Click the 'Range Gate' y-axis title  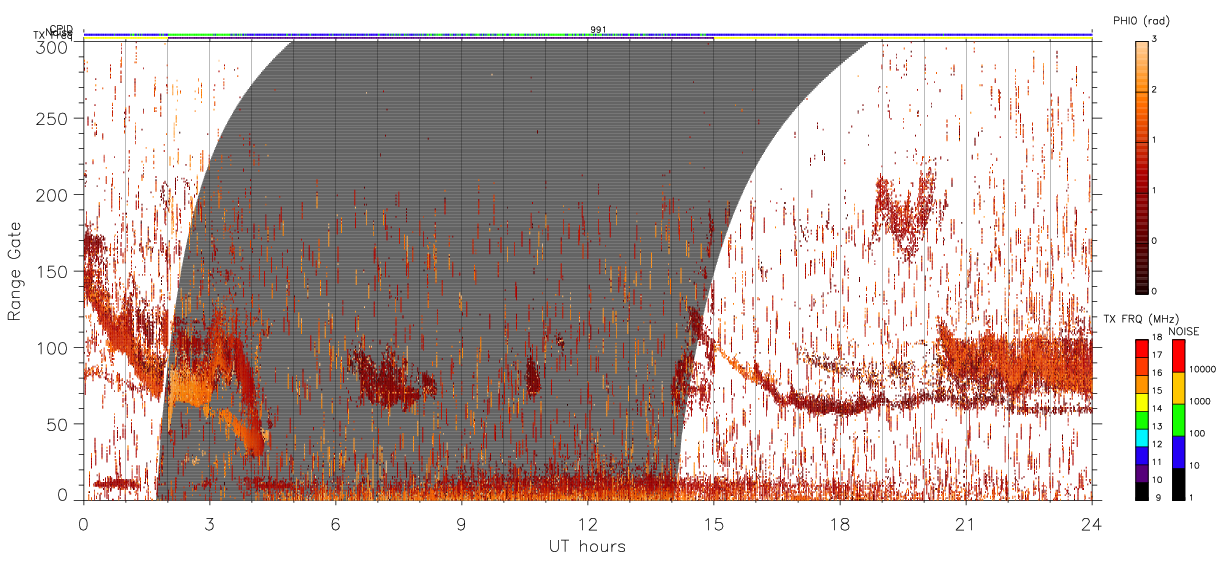point(15,270)
